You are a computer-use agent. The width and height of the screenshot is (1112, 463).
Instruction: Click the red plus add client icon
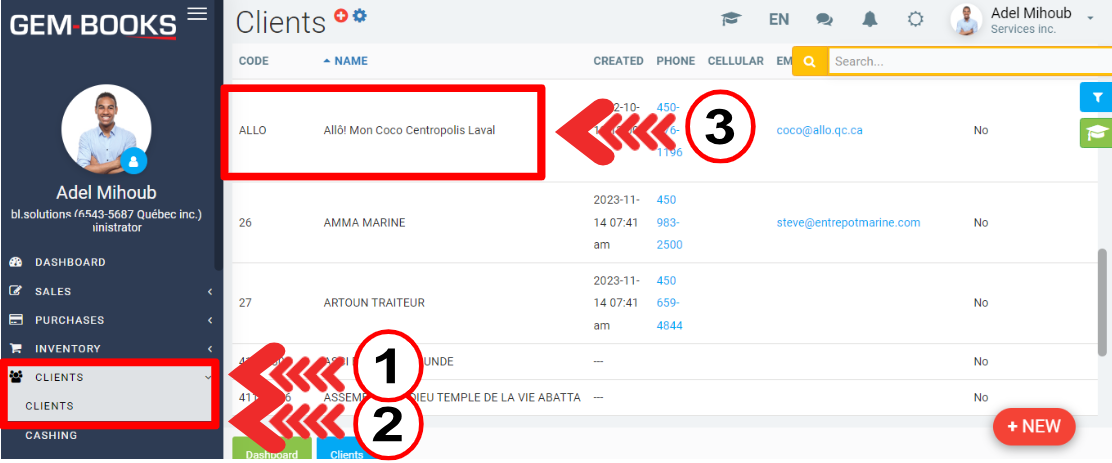tap(341, 15)
